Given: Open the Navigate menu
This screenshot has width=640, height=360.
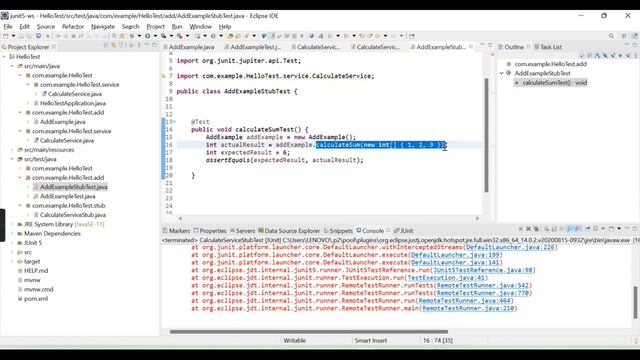Looking at the screenshot, I should (x=103, y=27).
